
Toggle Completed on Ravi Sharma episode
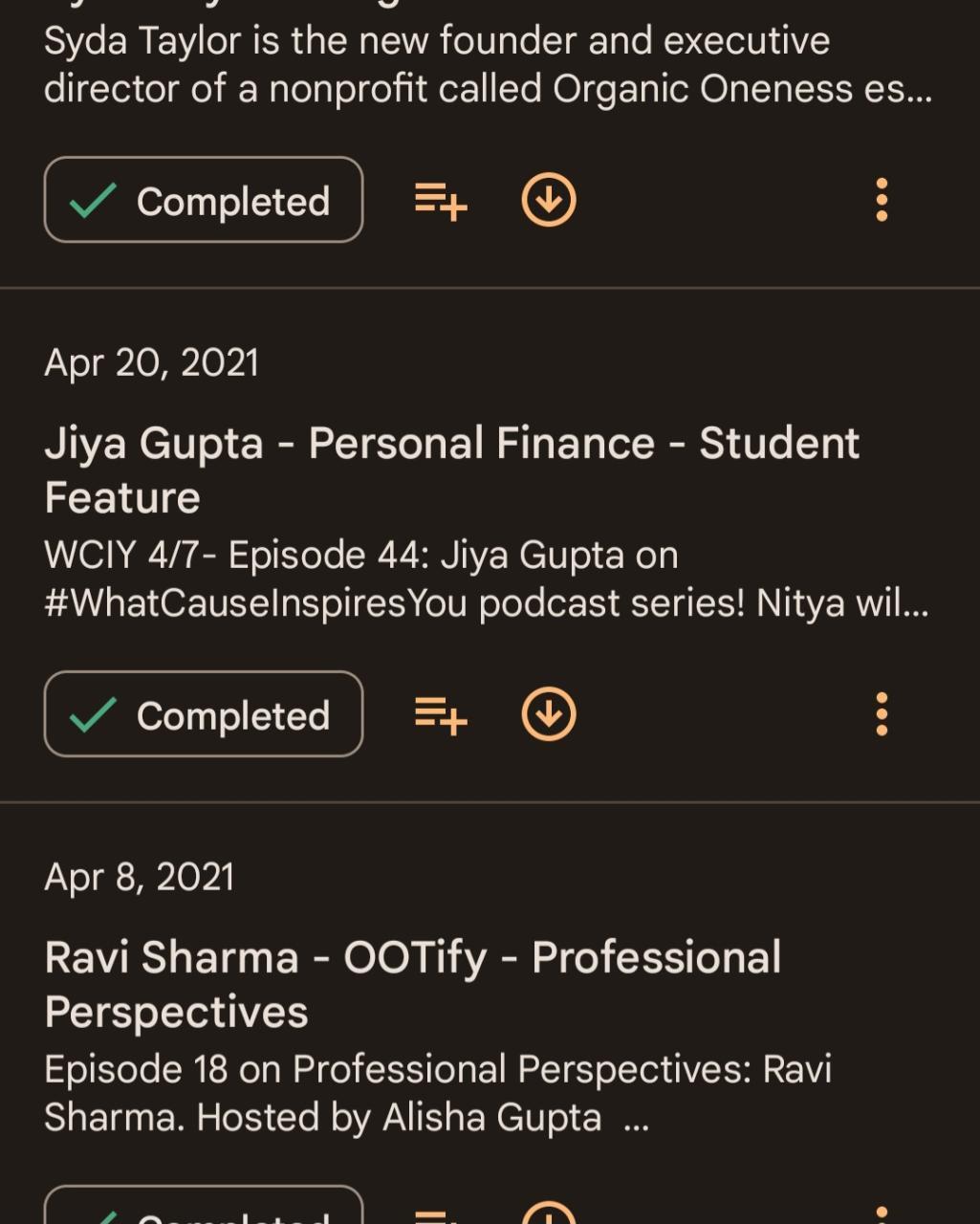(x=204, y=1209)
